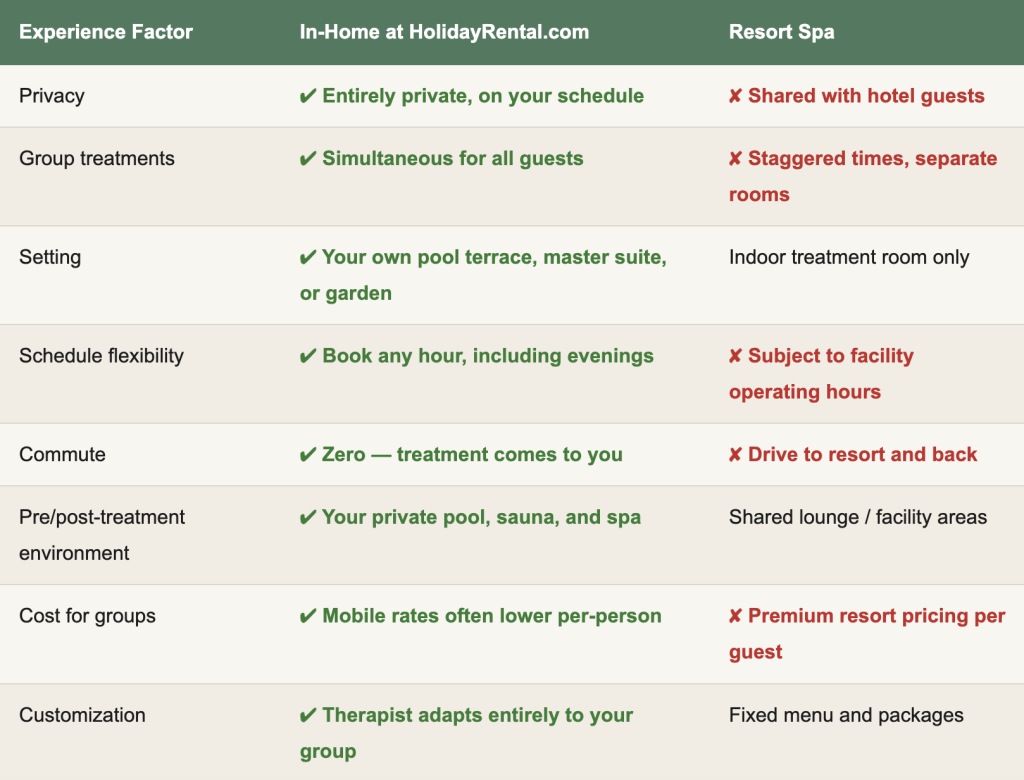Click the "Shared lounge / facility areas" cell
Screen dimensions: 1024x780
(857, 517)
